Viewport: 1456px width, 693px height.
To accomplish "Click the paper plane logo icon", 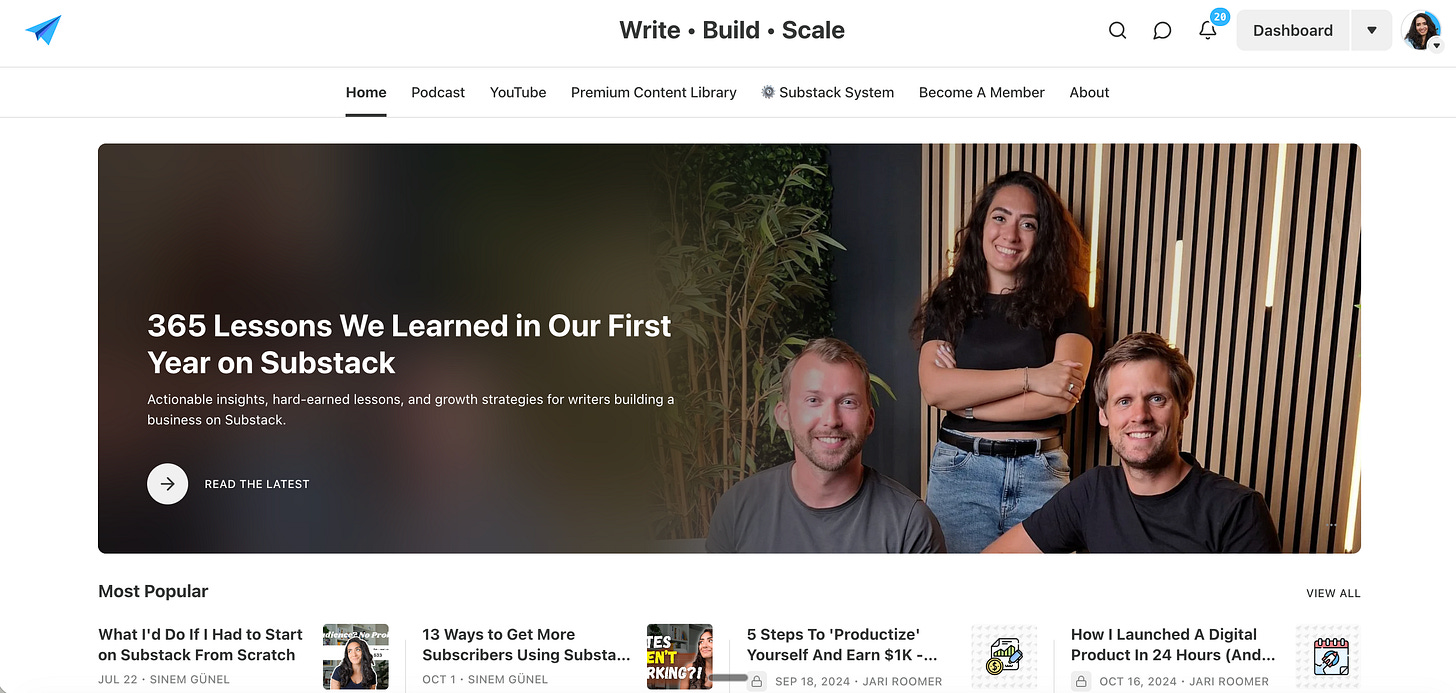I will click(43, 30).
